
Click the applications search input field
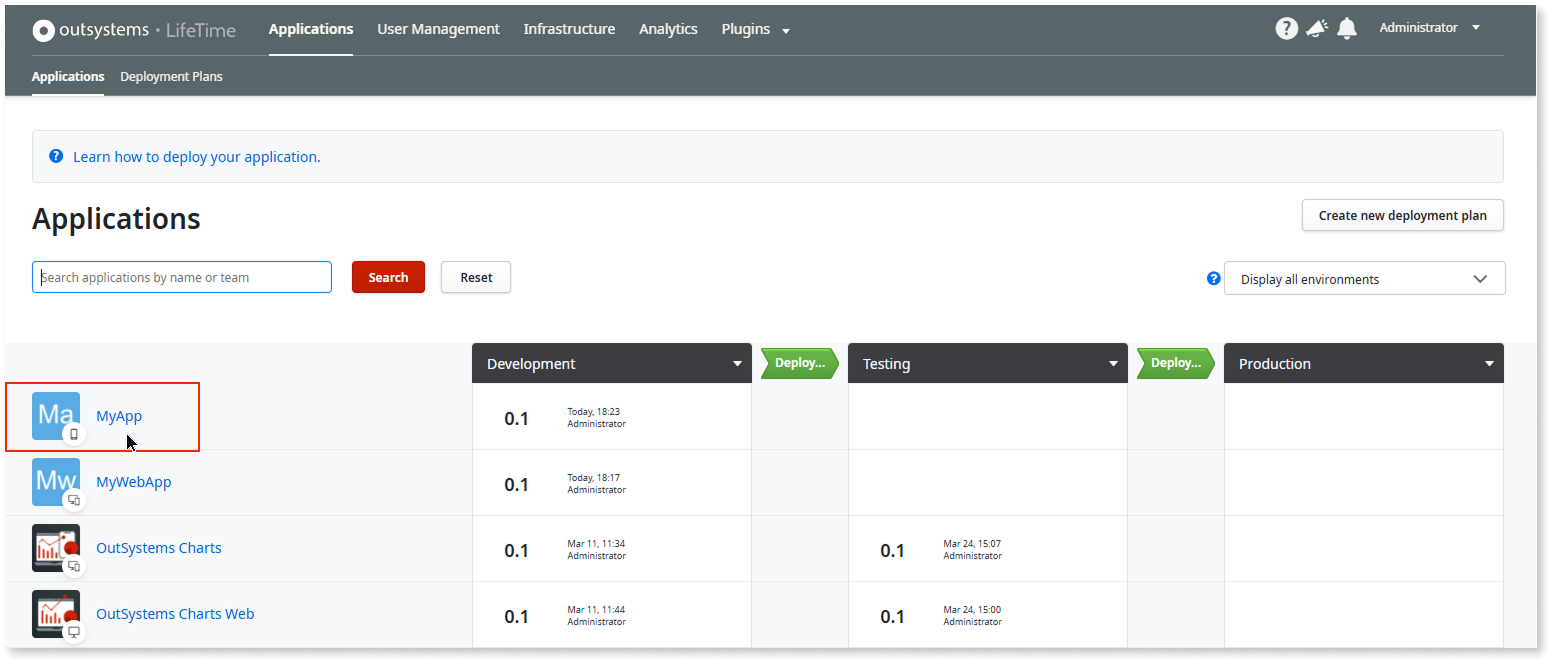pyautogui.click(x=181, y=276)
